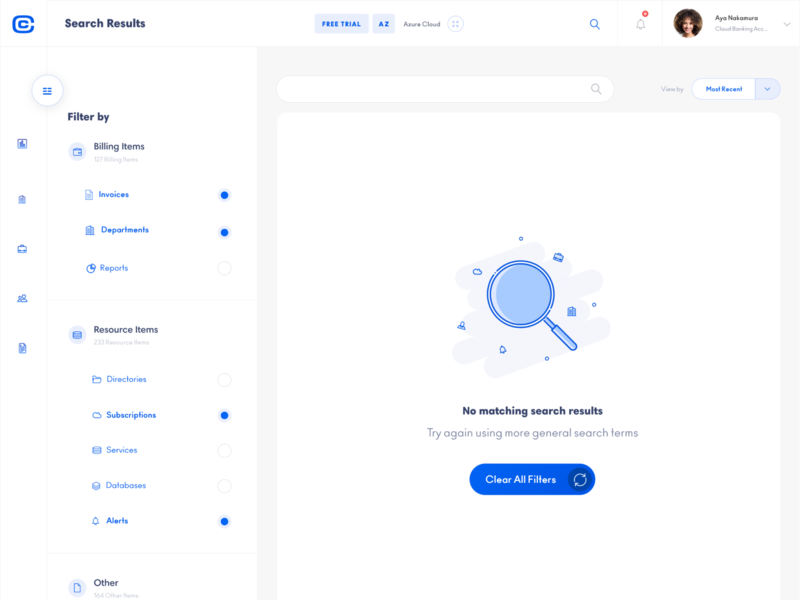Click the Departments building icon
This screenshot has width=800, height=600.
pyautogui.click(x=90, y=230)
